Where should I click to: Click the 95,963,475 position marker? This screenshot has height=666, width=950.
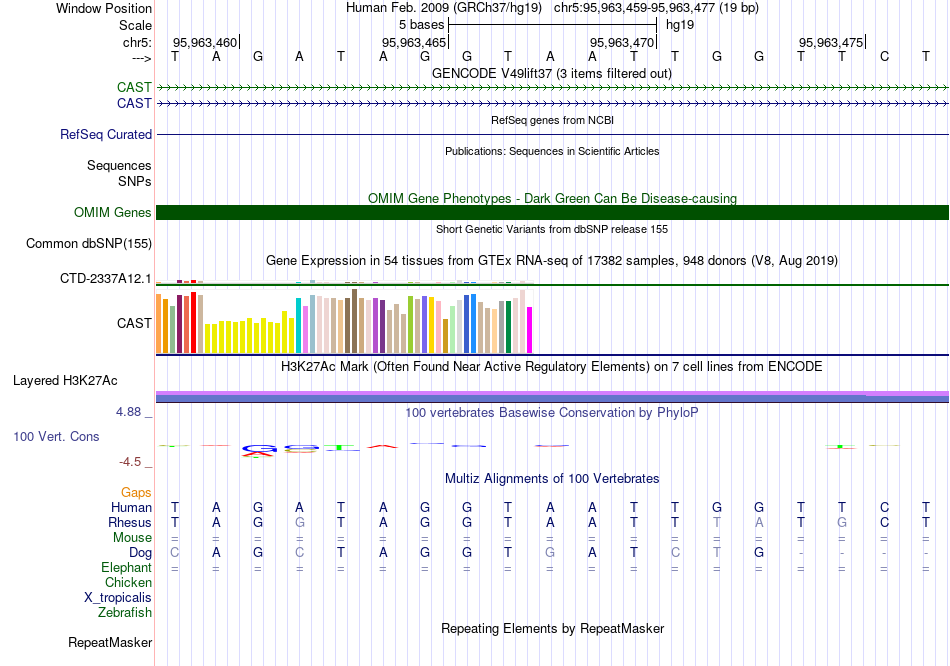pyautogui.click(x=831, y=42)
